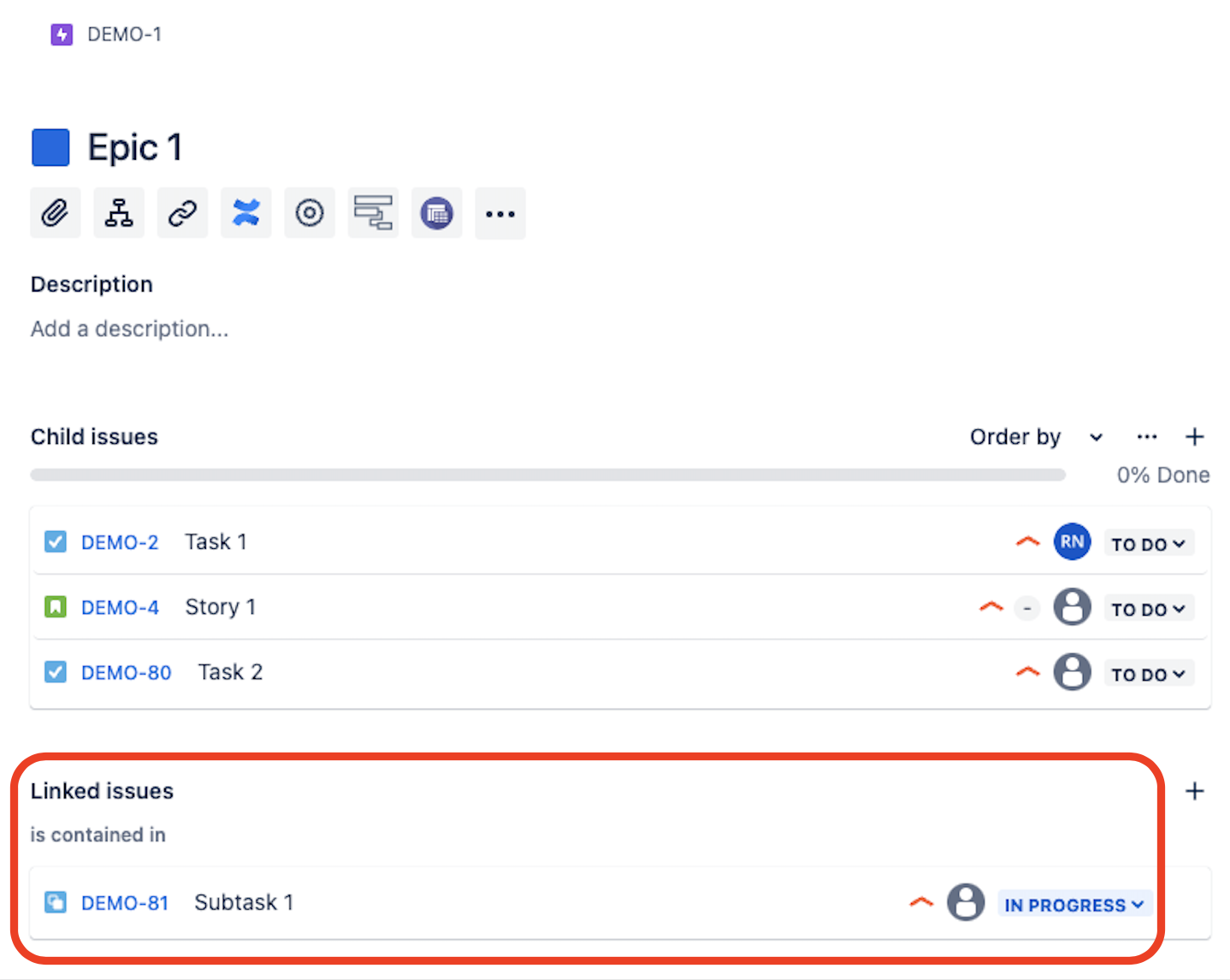Open IN PROGRESS status dropdown for Subtask 1
Viewport: 1230px width, 980px height.
point(1073,905)
